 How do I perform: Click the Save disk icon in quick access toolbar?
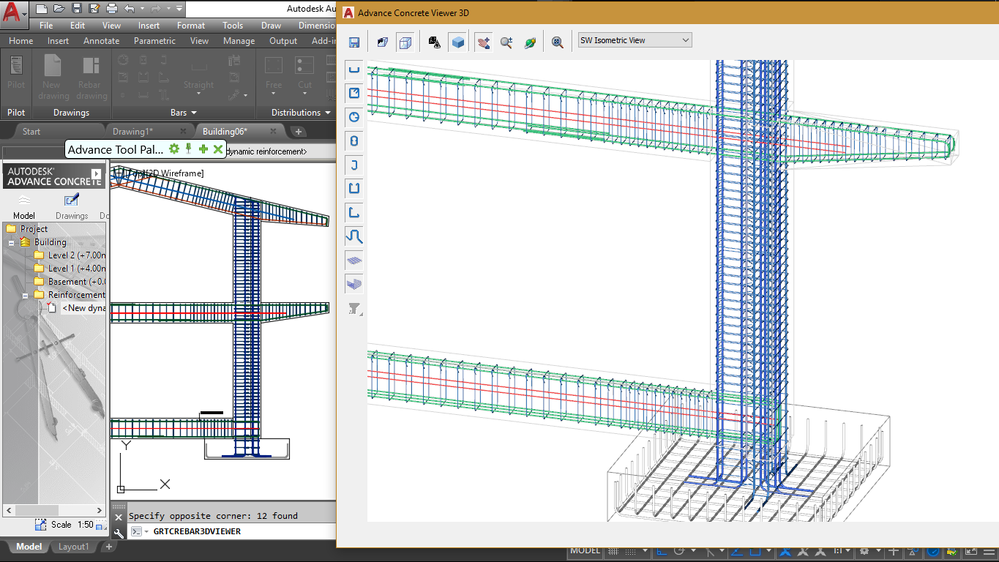pos(76,9)
